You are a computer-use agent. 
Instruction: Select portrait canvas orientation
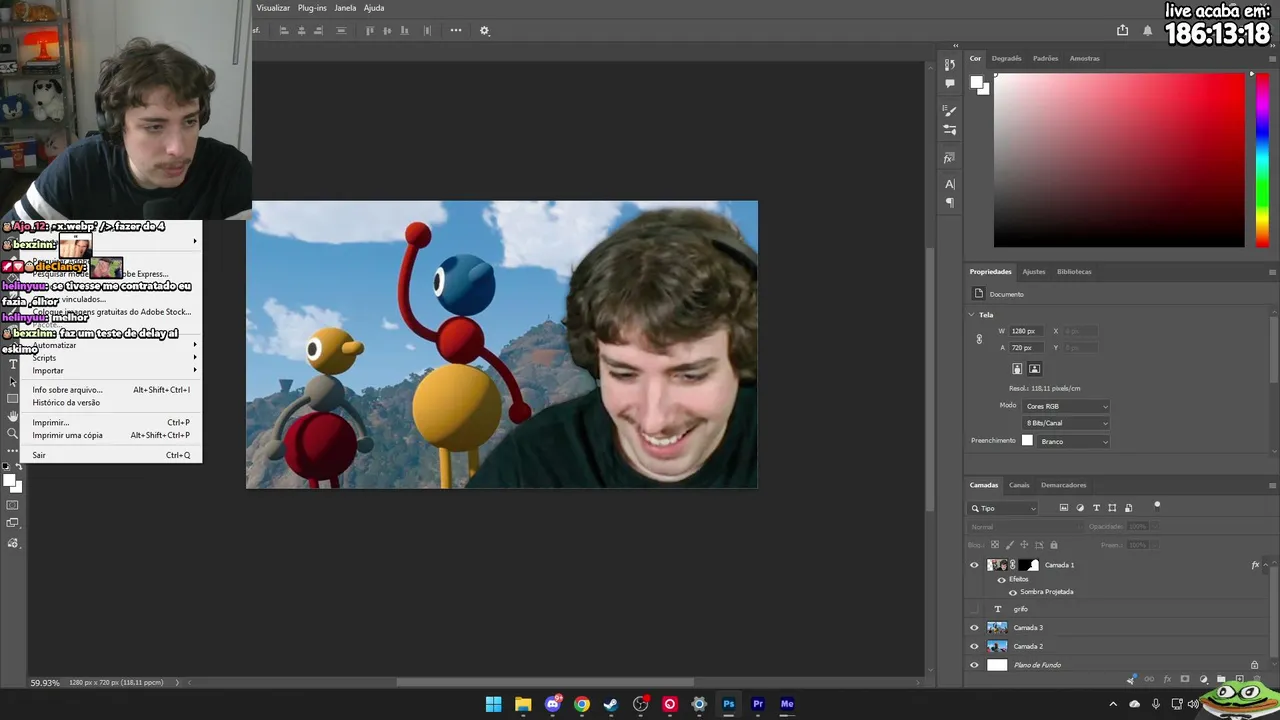pyautogui.click(x=1017, y=369)
